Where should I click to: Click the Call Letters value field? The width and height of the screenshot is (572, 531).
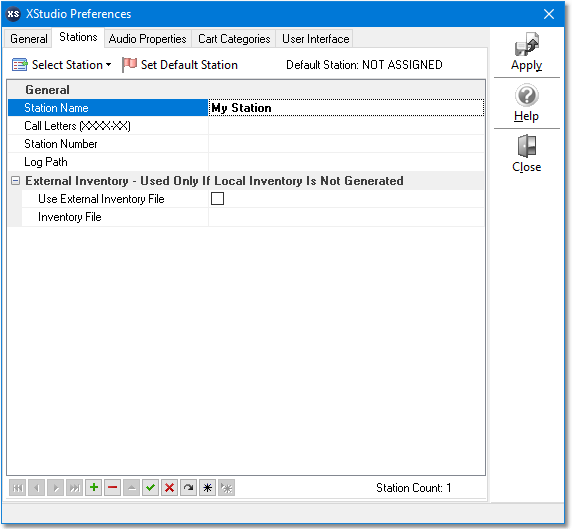(346, 126)
